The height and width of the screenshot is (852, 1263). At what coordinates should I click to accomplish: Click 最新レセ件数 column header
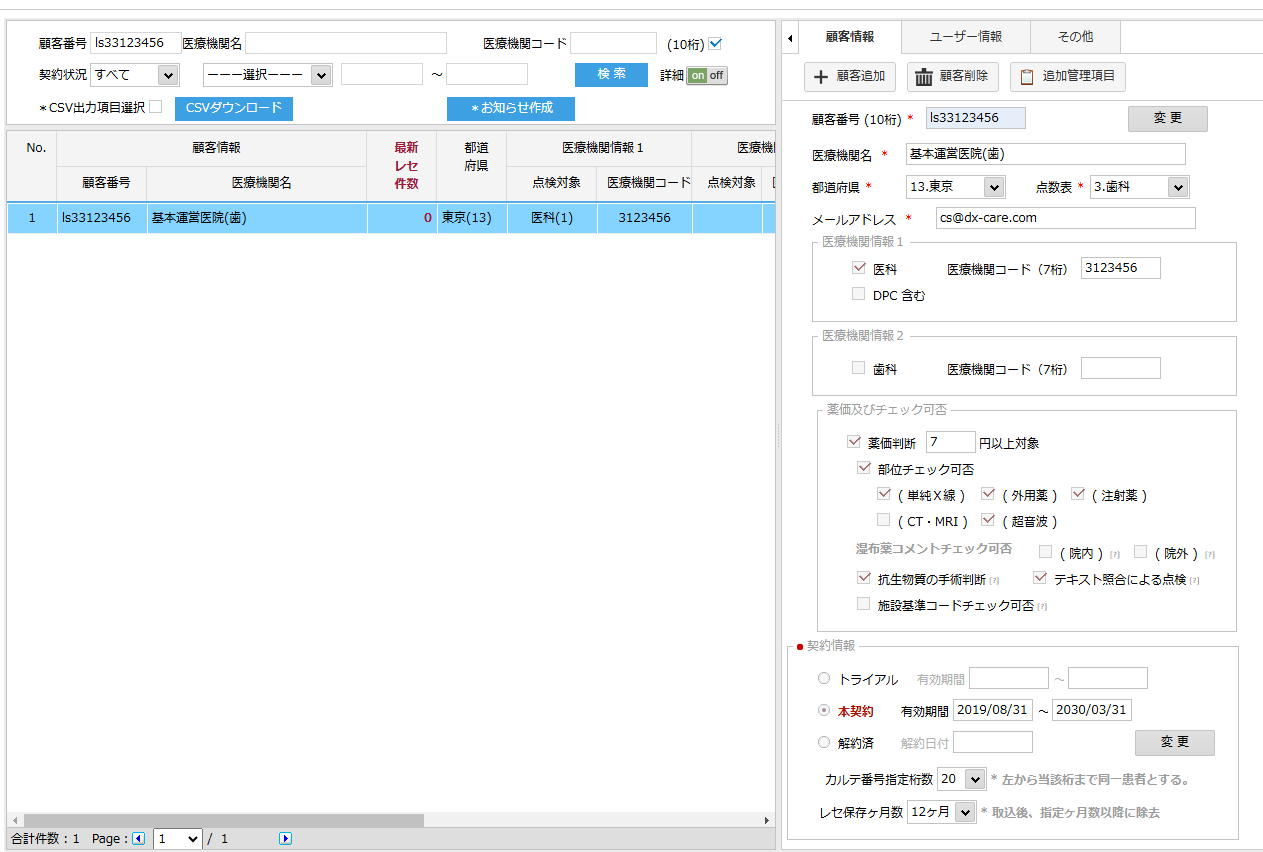401,165
